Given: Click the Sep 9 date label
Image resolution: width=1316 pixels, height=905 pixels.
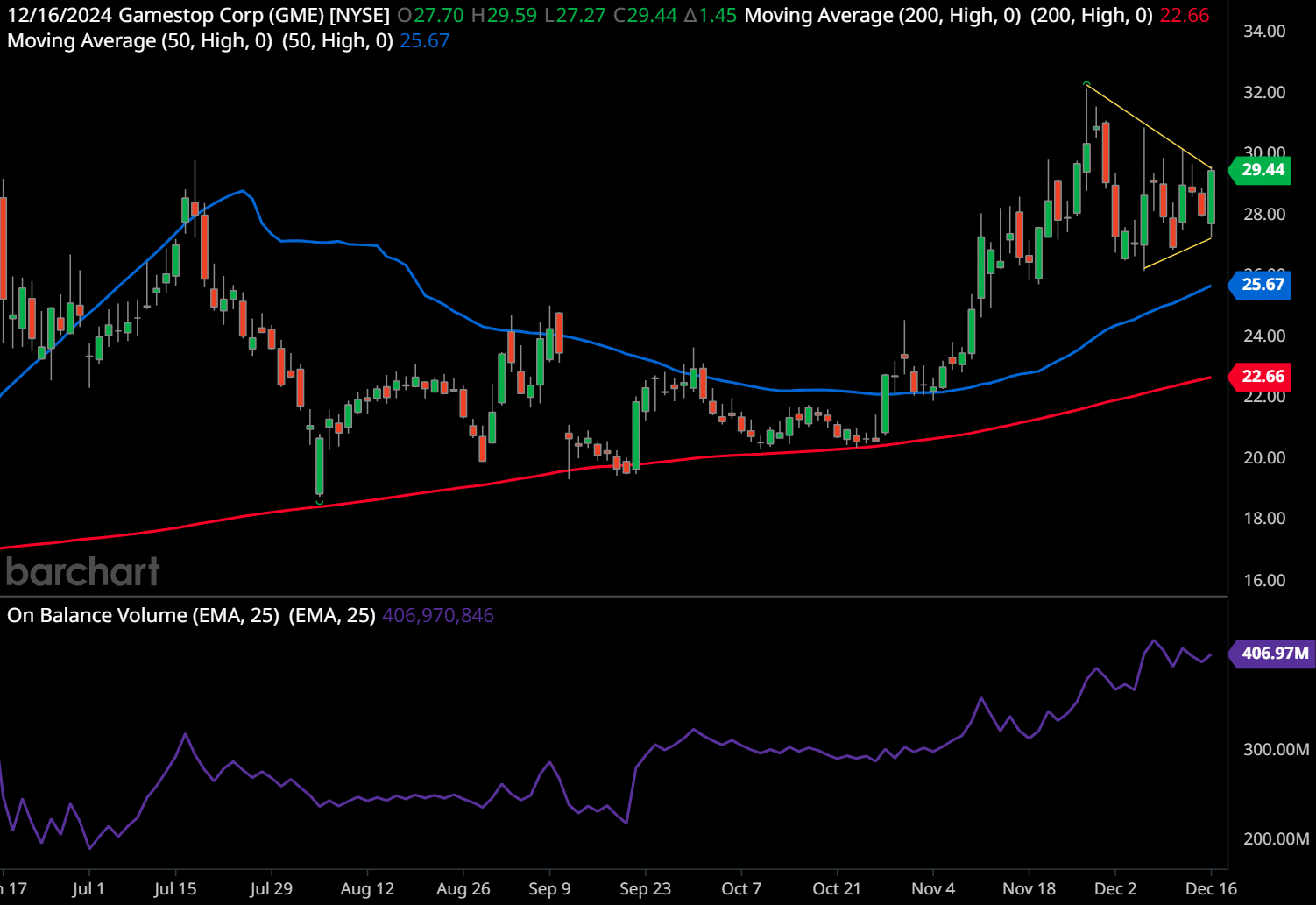Looking at the screenshot, I should tap(549, 888).
